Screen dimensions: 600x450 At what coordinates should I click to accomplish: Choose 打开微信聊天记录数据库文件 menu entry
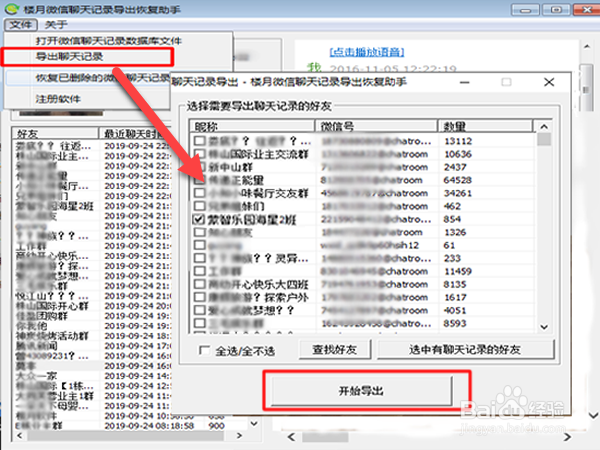coord(109,41)
